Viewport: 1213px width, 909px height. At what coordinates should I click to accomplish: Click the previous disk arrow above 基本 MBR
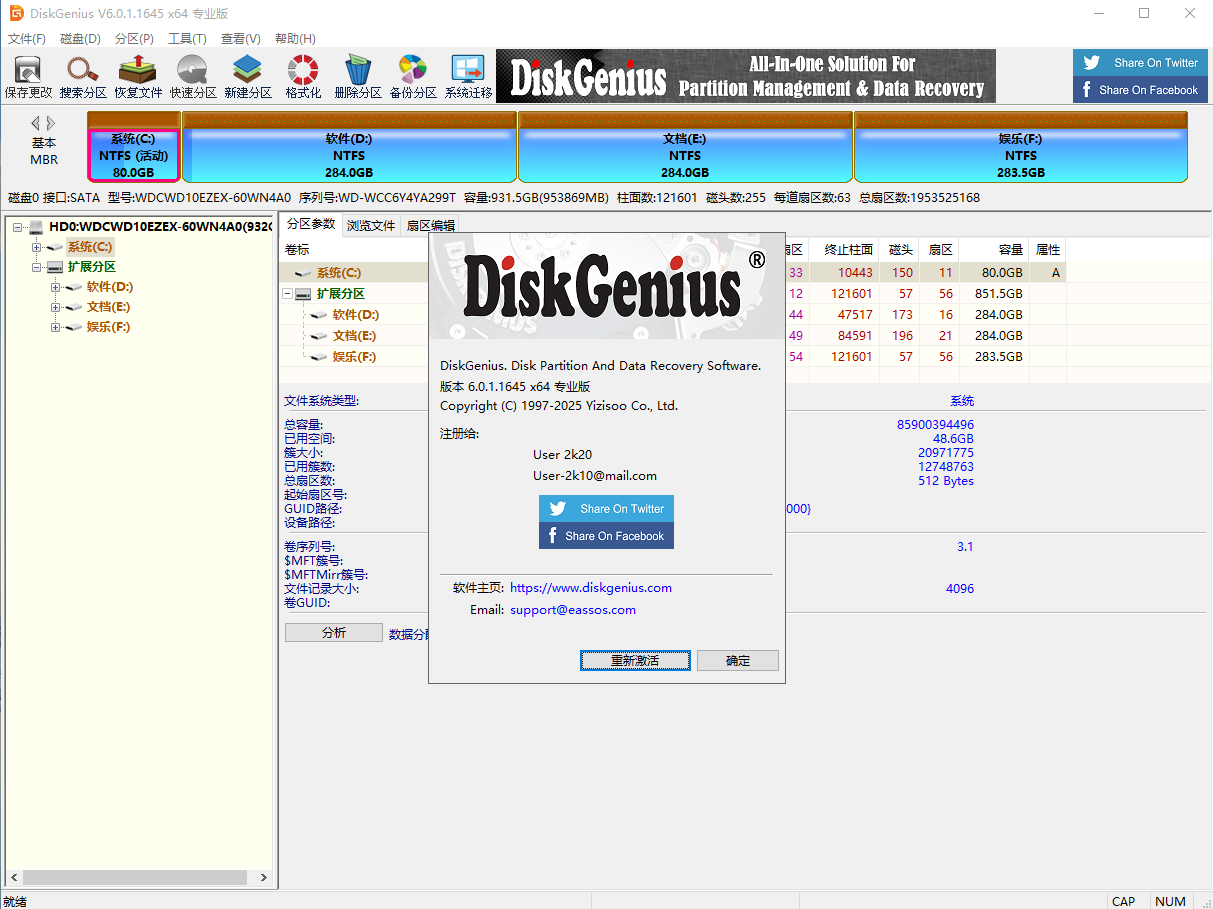tap(36, 123)
